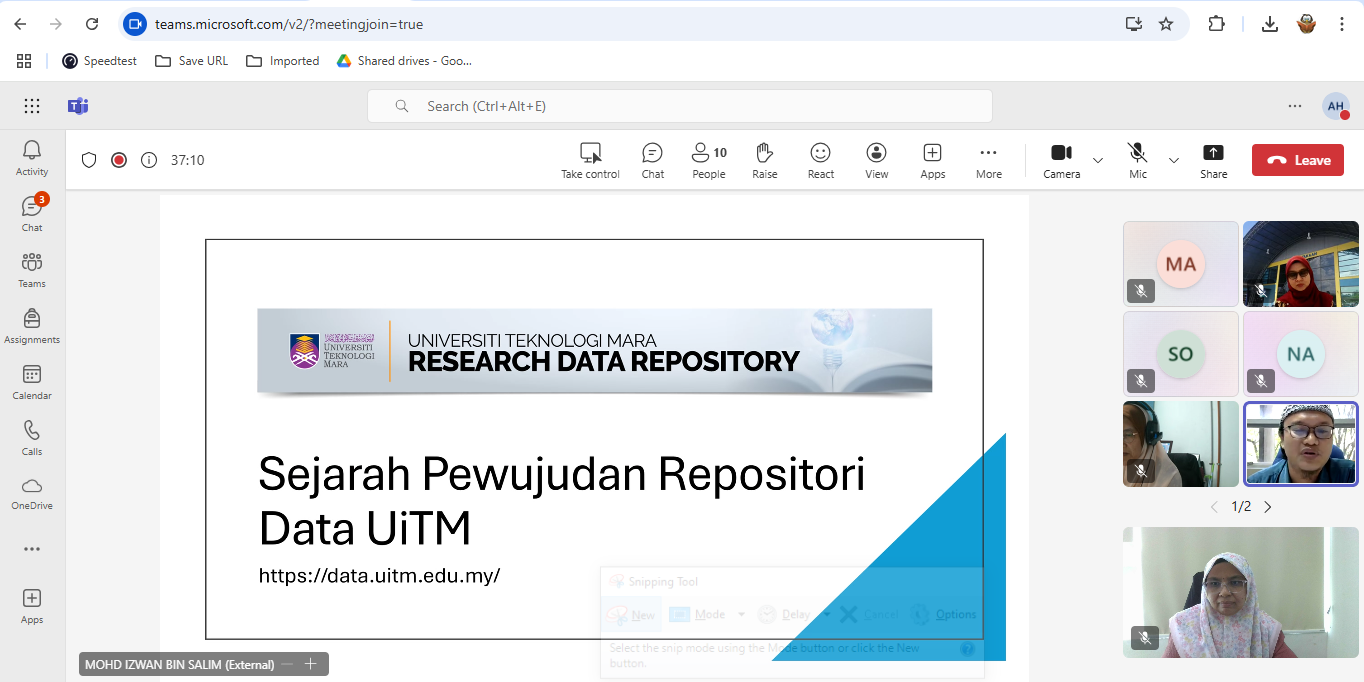Select the NA participant tile
The height and width of the screenshot is (682, 1364).
click(x=1301, y=354)
